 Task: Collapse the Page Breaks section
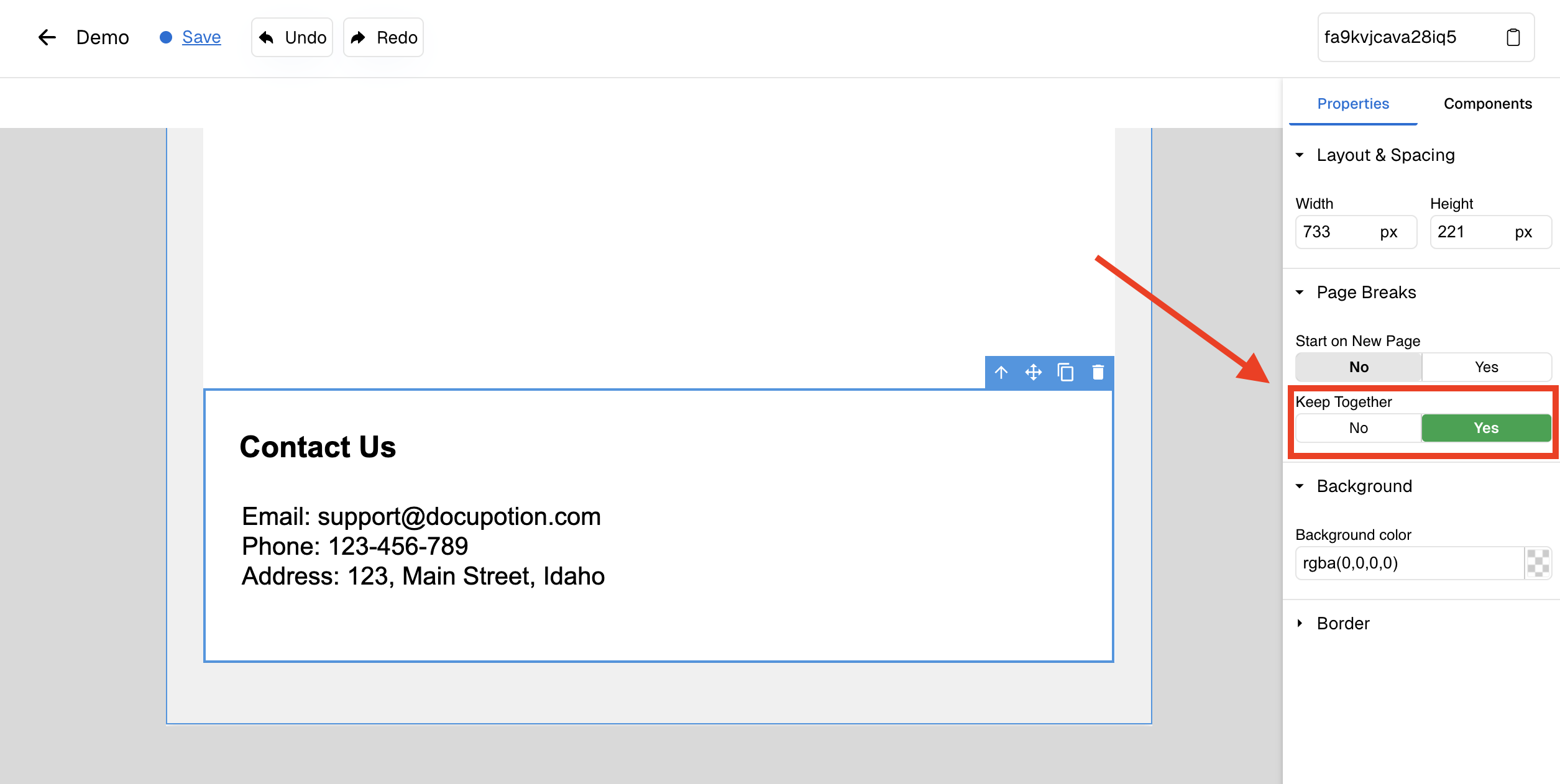tap(1300, 293)
